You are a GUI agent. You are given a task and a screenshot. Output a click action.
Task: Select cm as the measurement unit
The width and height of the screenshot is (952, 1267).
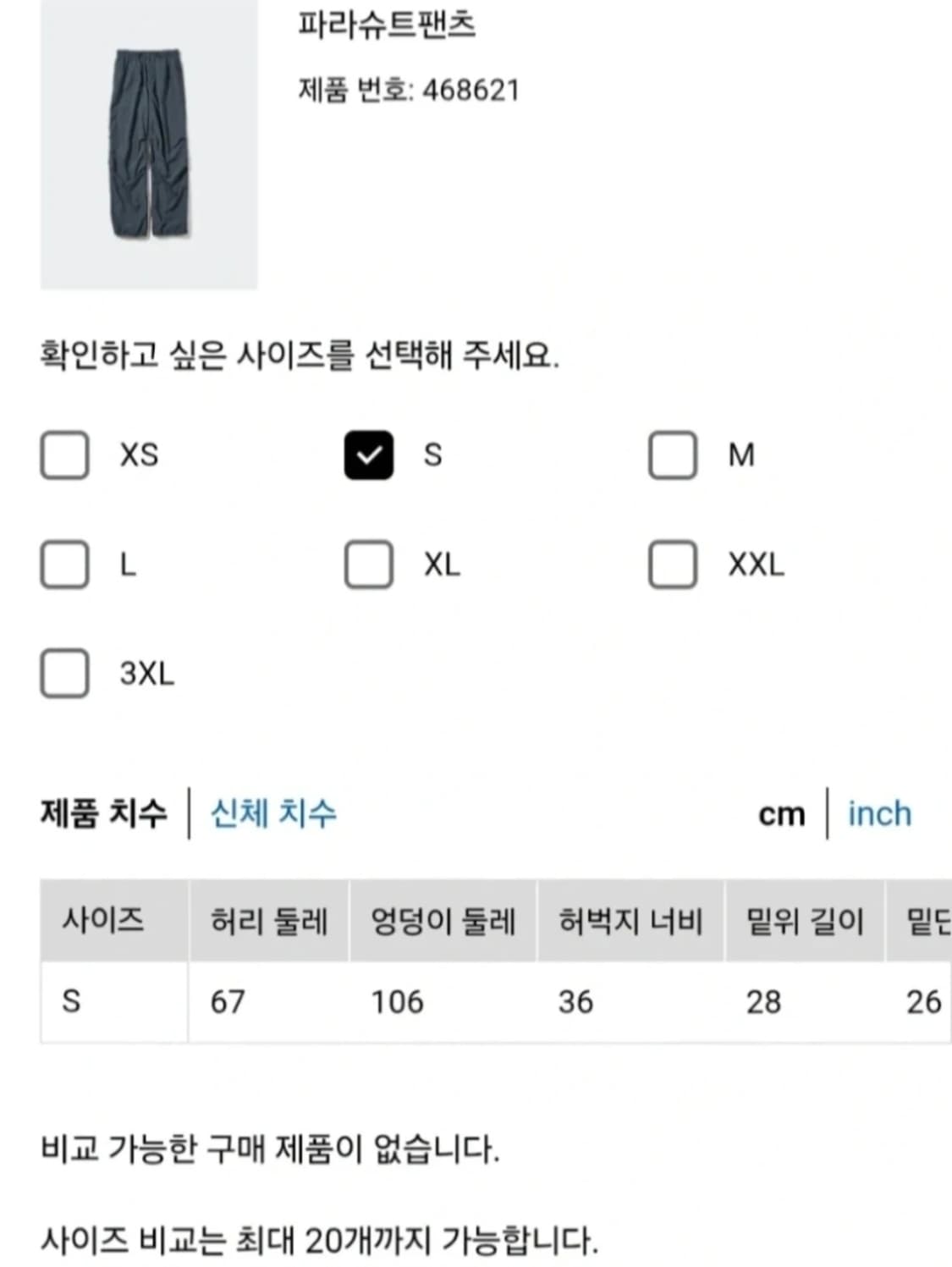pyautogui.click(x=781, y=813)
